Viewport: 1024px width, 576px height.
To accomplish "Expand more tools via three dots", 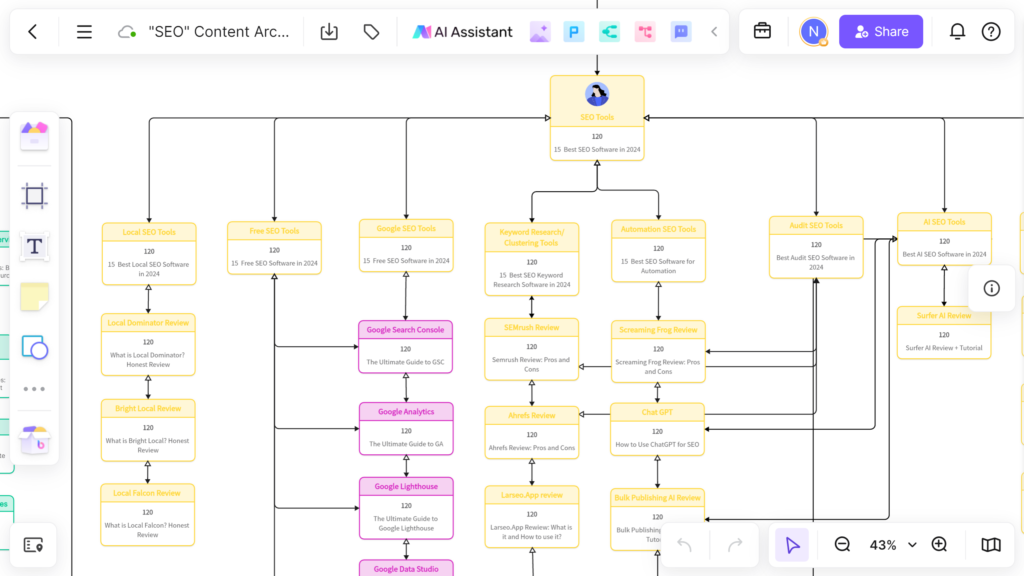I will (x=34, y=389).
